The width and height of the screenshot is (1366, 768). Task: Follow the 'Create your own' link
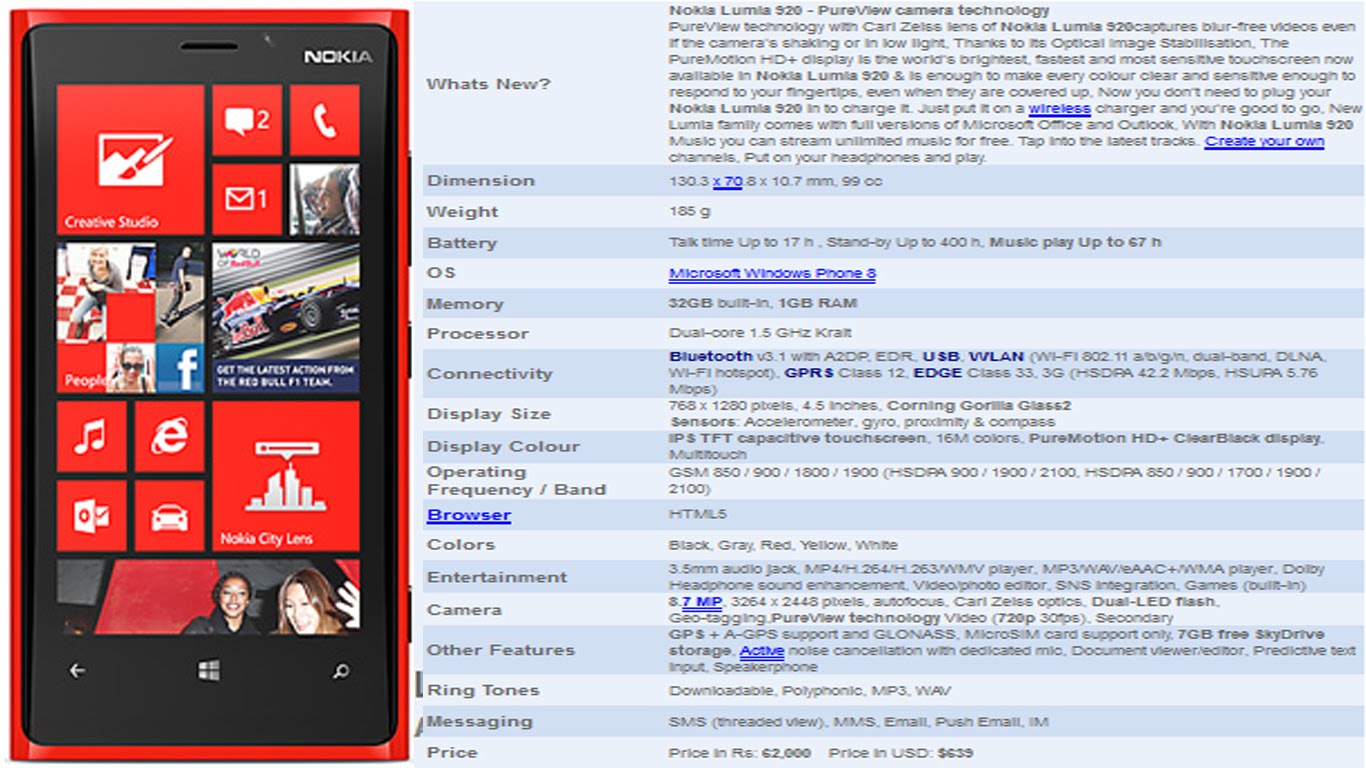pos(1264,141)
